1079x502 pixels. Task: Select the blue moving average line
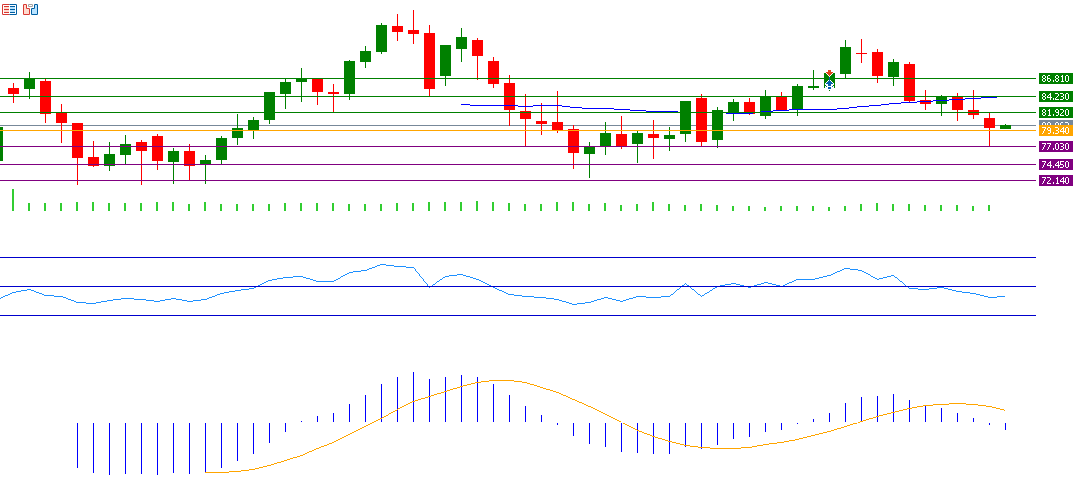click(600, 108)
